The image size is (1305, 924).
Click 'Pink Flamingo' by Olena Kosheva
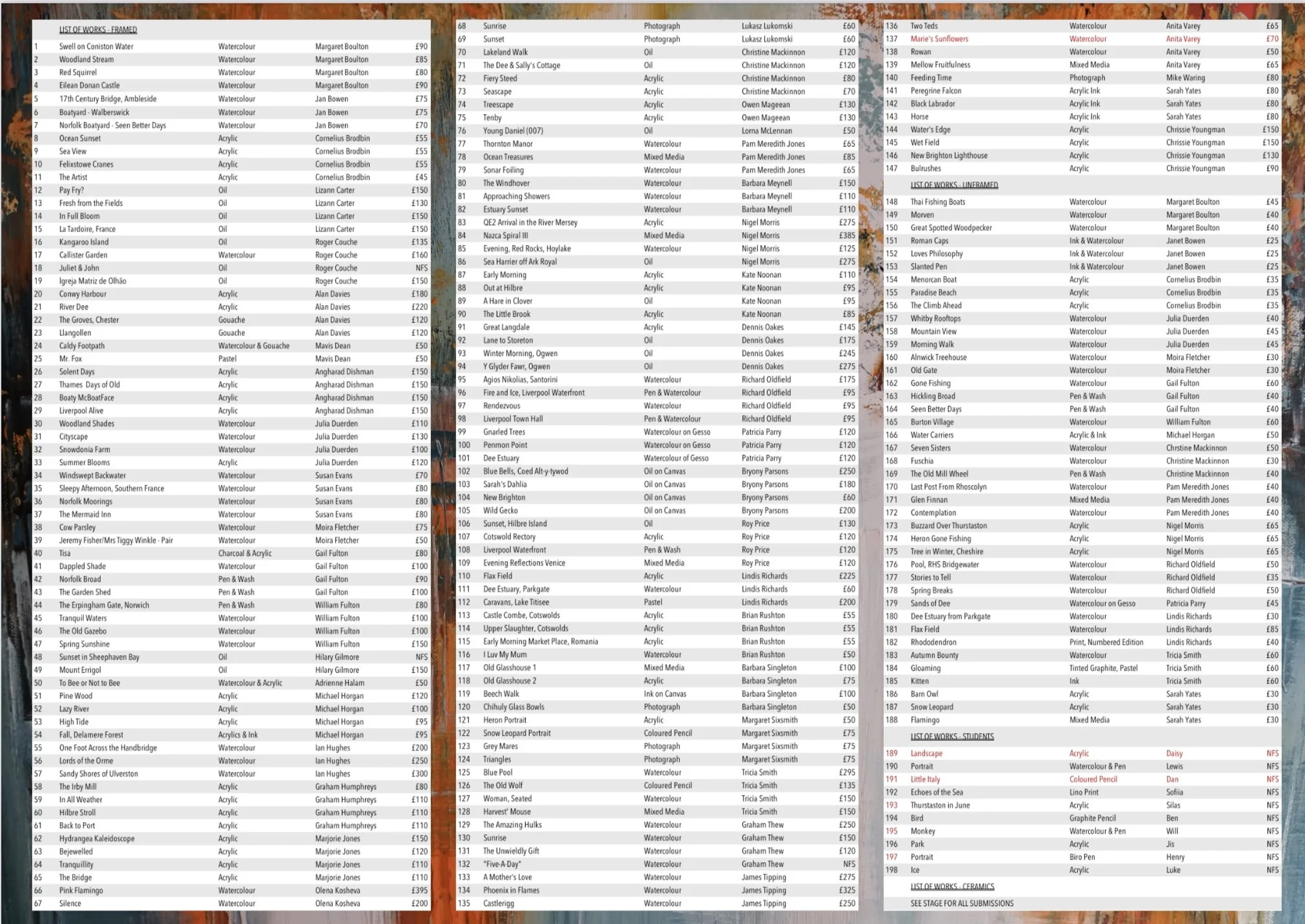coord(81,890)
